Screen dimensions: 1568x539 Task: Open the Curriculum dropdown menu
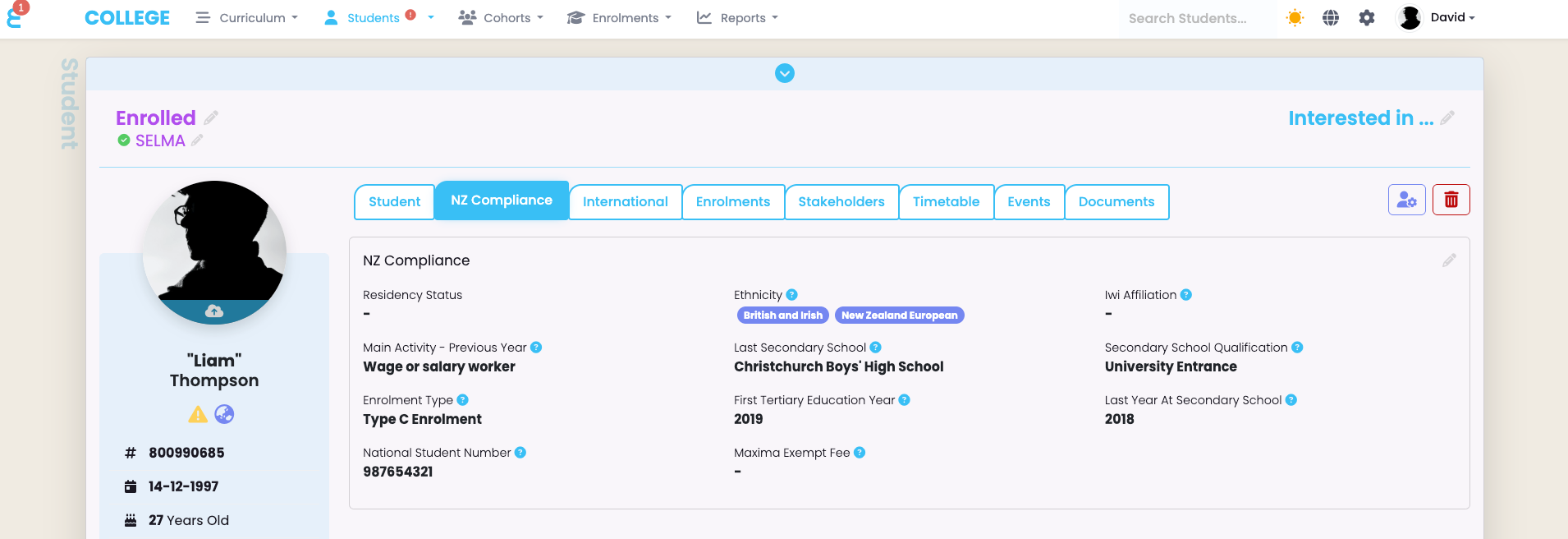(246, 17)
